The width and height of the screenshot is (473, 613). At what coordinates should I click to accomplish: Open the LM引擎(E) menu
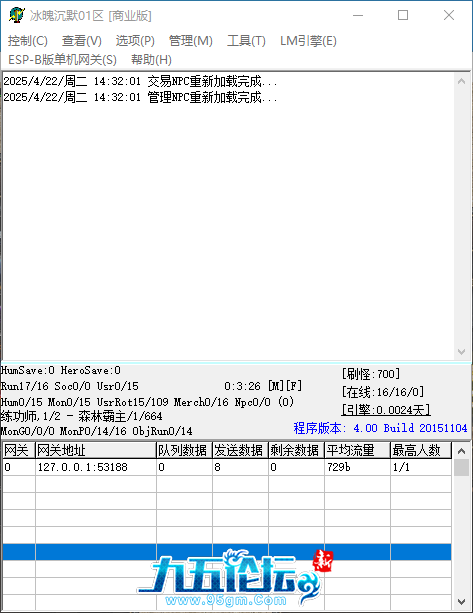coord(308,41)
